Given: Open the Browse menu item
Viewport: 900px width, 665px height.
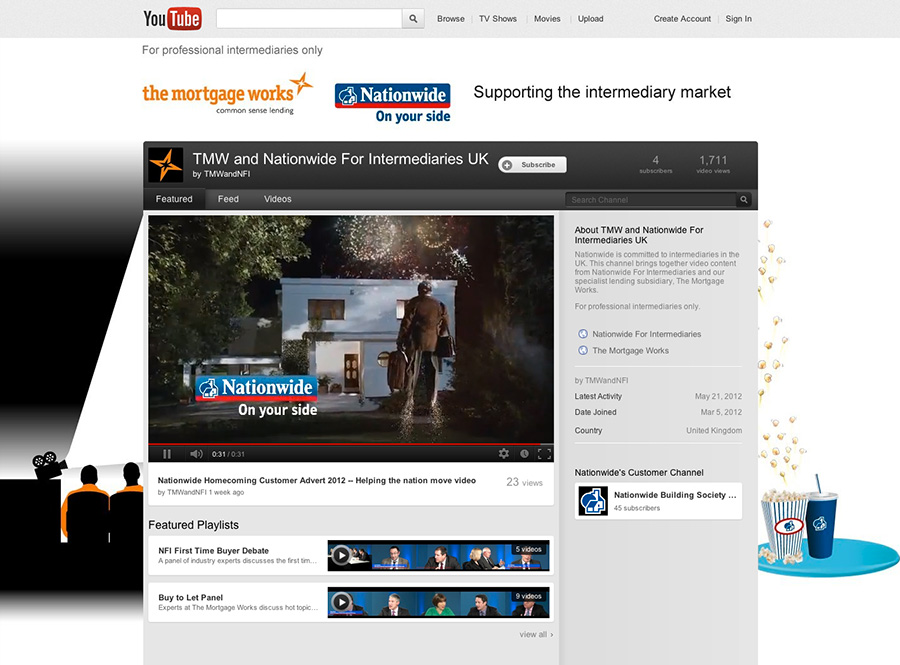Looking at the screenshot, I should (x=451, y=19).
